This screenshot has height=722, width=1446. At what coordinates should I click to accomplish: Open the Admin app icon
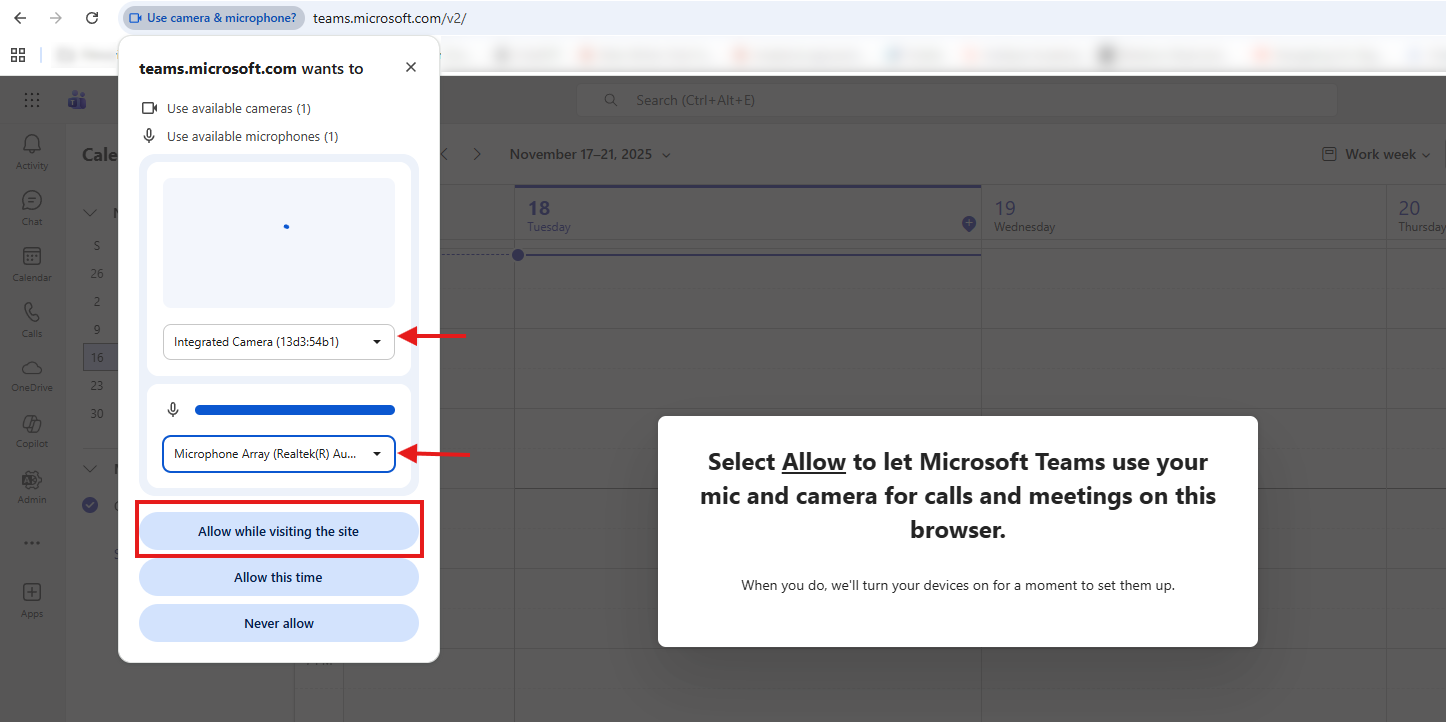coord(32,486)
